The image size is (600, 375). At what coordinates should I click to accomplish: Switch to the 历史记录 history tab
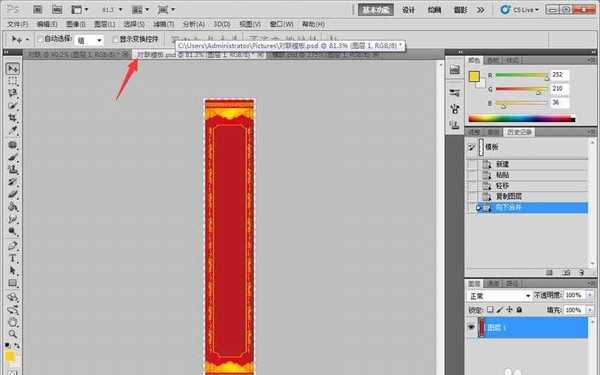[519, 132]
